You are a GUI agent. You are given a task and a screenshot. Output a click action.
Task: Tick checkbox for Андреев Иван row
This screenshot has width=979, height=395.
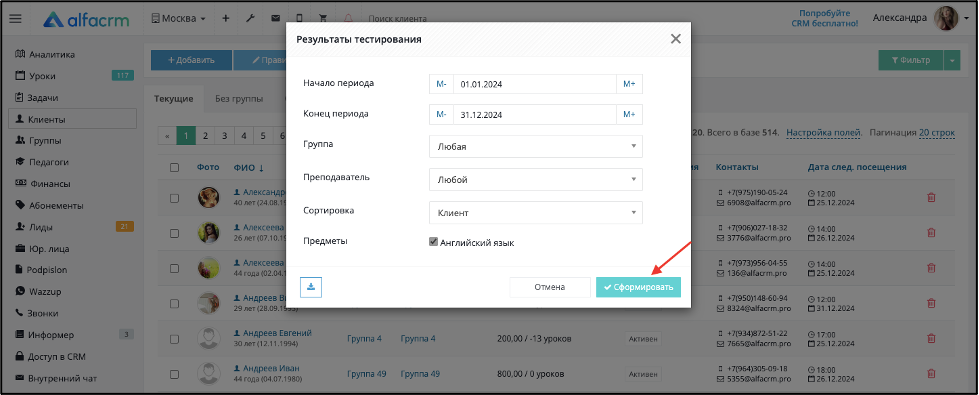(174, 374)
